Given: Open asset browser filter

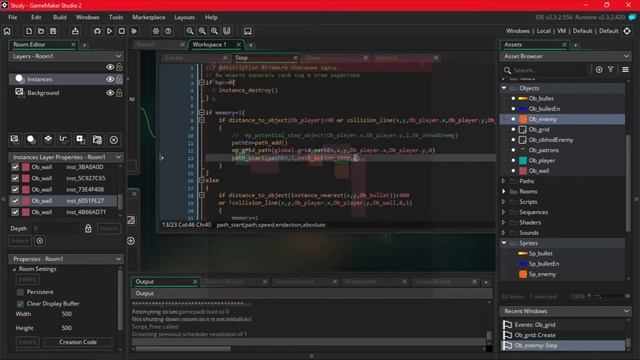Looking at the screenshot, I should [x=611, y=70].
